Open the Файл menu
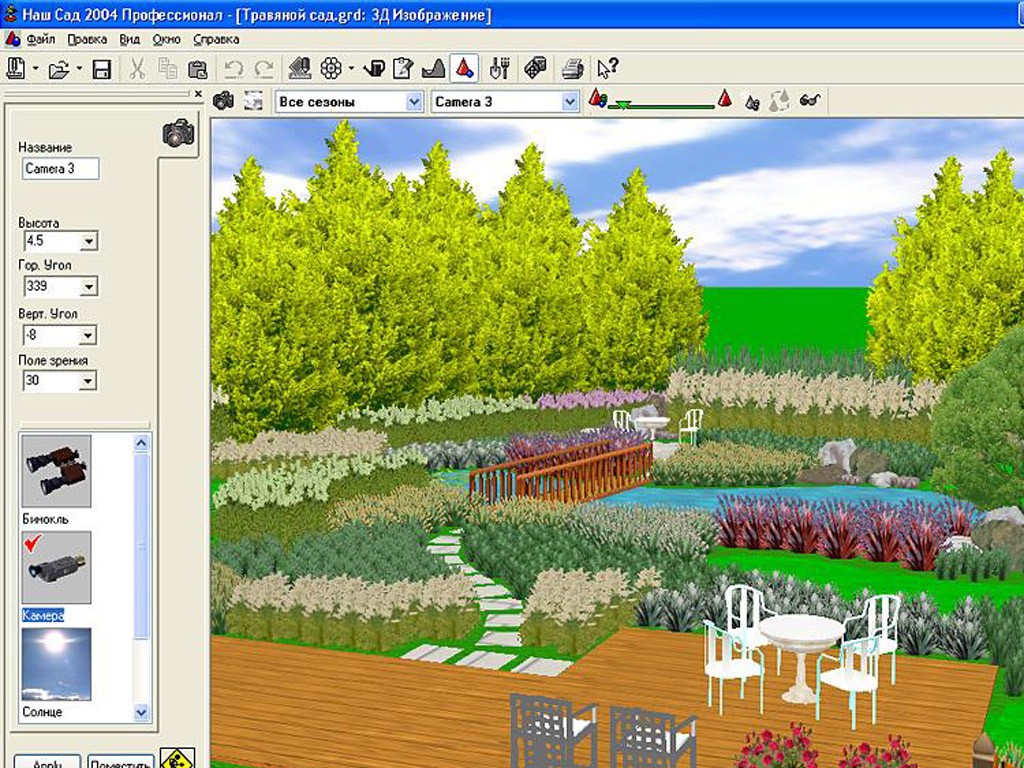The image size is (1024, 768). (x=40, y=40)
